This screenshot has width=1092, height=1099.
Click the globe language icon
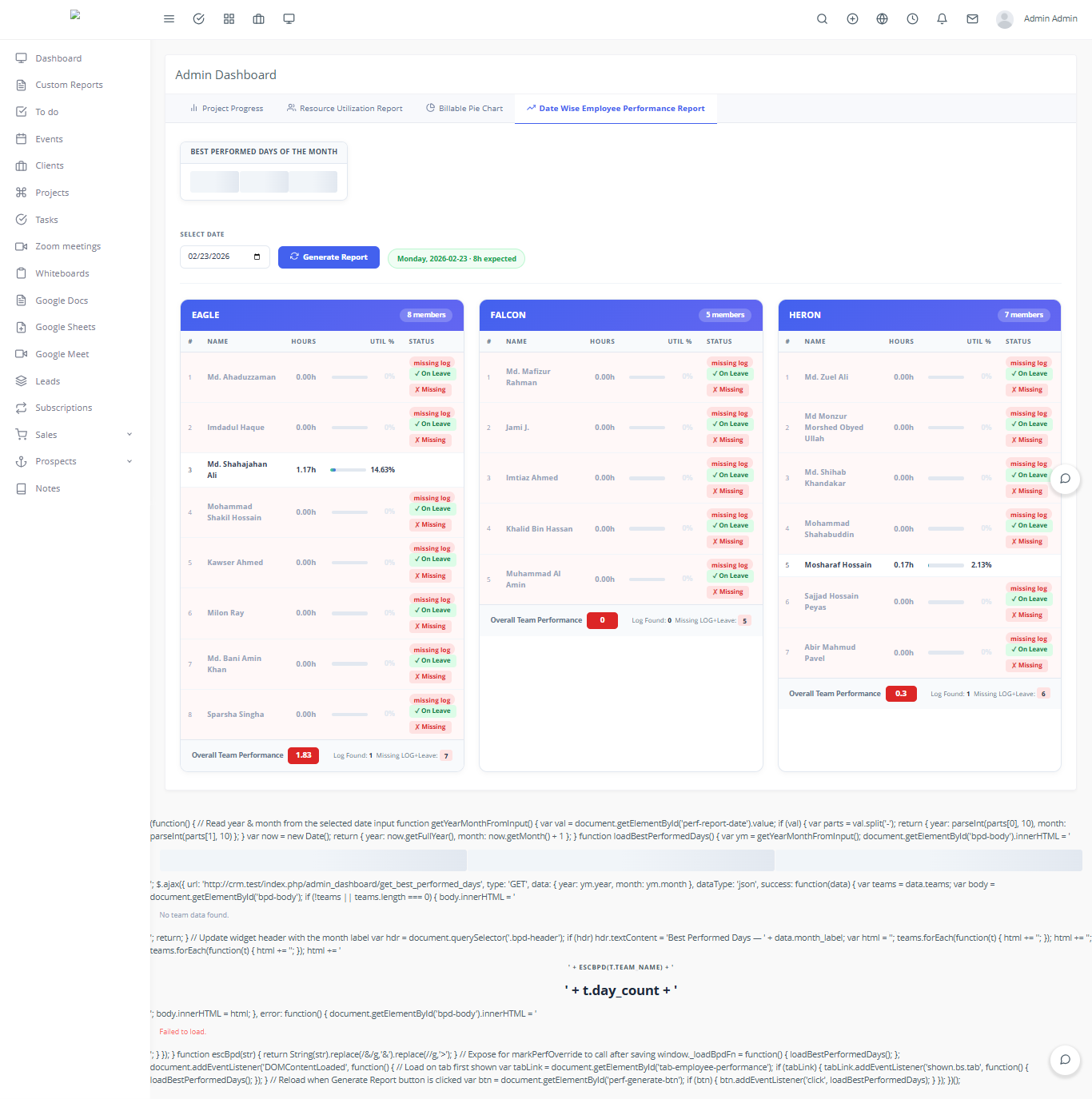point(882,19)
